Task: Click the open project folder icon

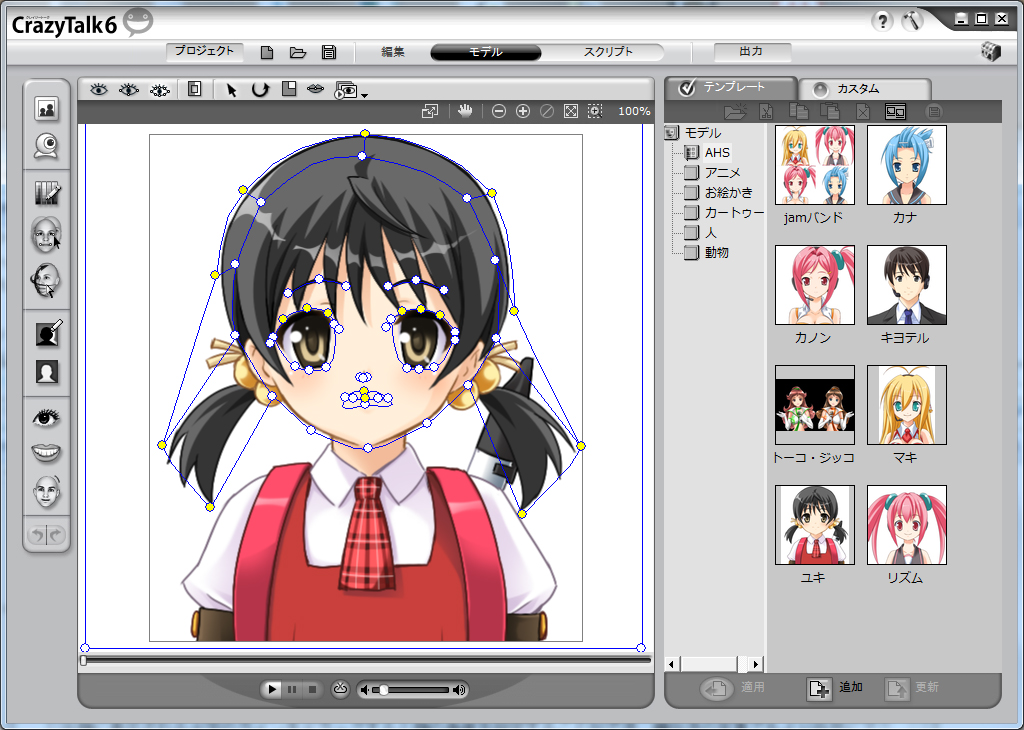Action: click(x=298, y=53)
